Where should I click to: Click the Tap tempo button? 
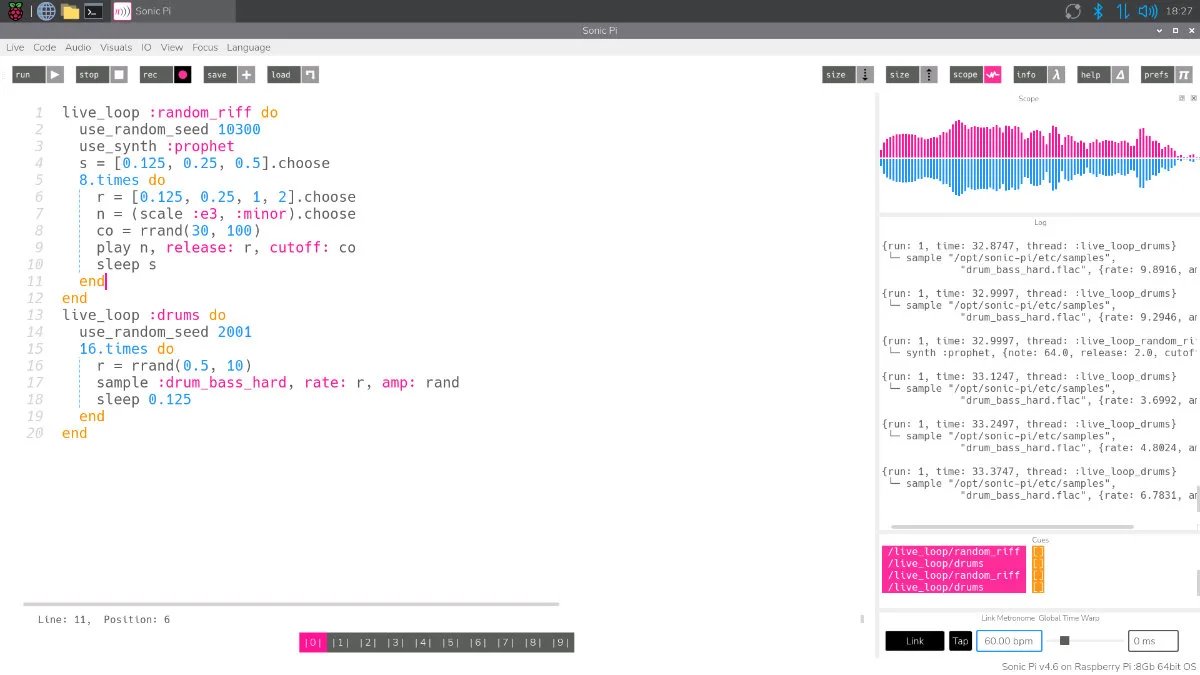pos(960,641)
